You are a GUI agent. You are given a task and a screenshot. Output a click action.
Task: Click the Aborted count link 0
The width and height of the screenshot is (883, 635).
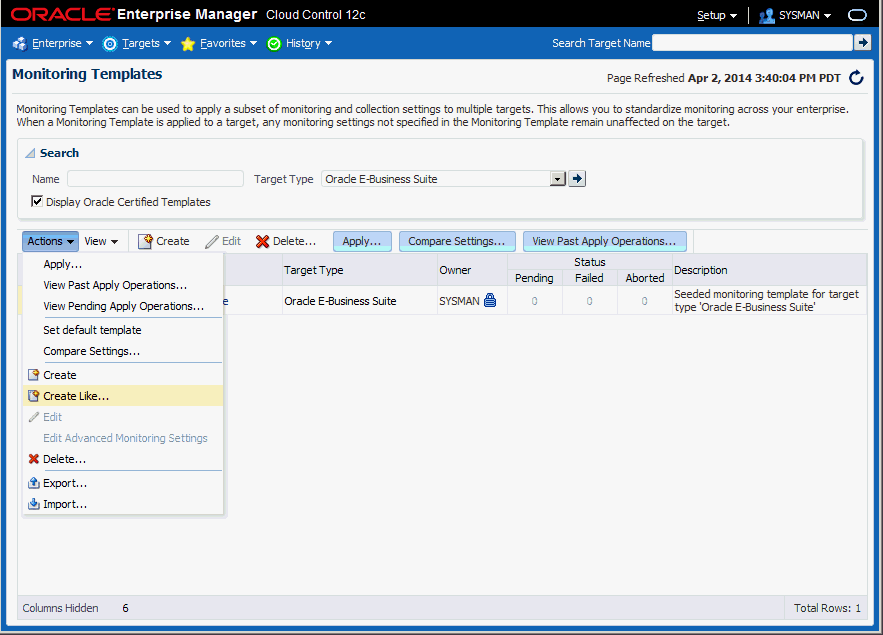pos(644,301)
